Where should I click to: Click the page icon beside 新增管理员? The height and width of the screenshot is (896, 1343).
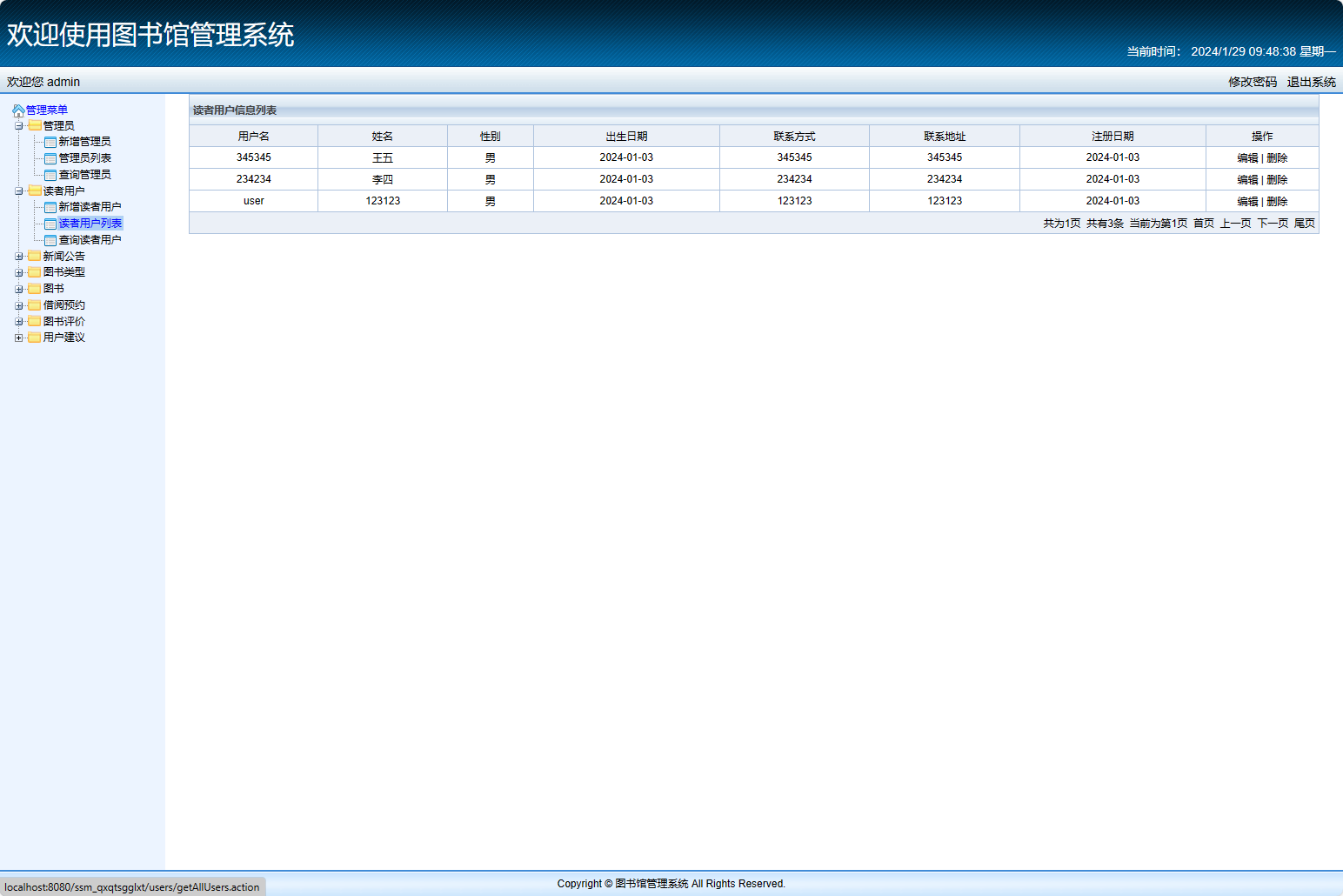coord(50,143)
